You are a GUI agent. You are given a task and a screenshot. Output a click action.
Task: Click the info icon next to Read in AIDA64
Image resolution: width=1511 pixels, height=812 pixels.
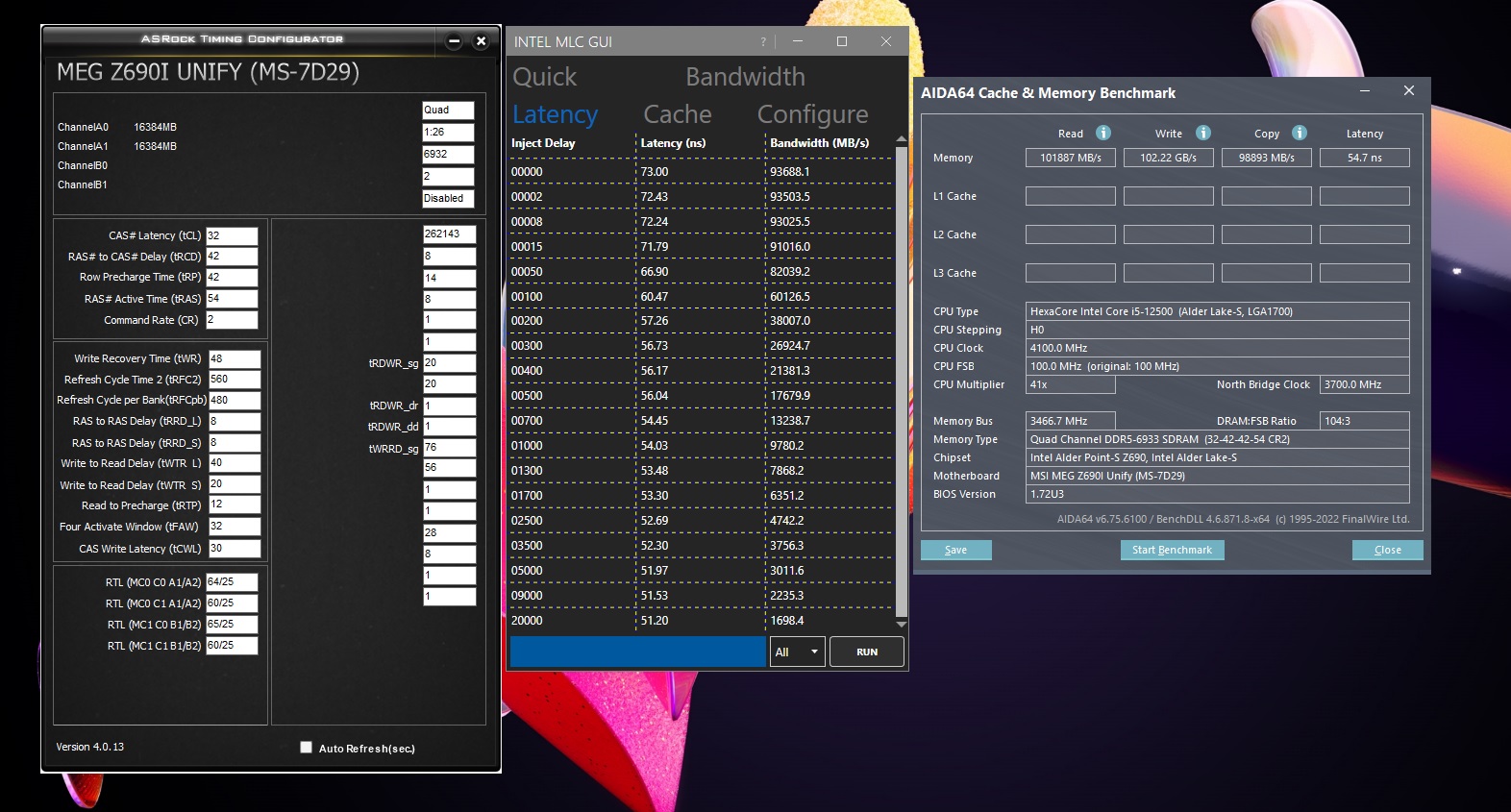click(x=1103, y=133)
